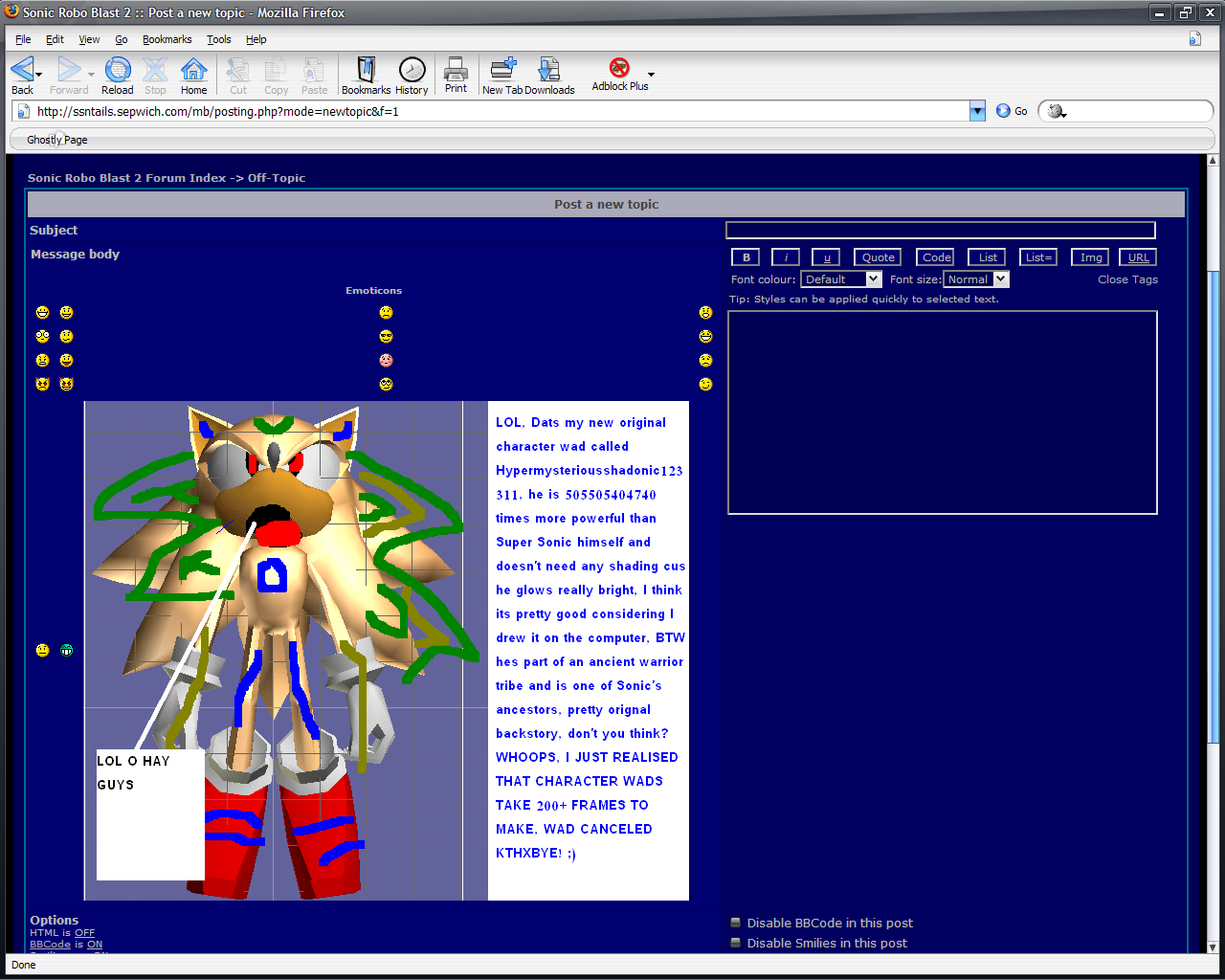1225x980 pixels.
Task: Open the Bookmarks sidebar icon
Action: click(x=366, y=71)
